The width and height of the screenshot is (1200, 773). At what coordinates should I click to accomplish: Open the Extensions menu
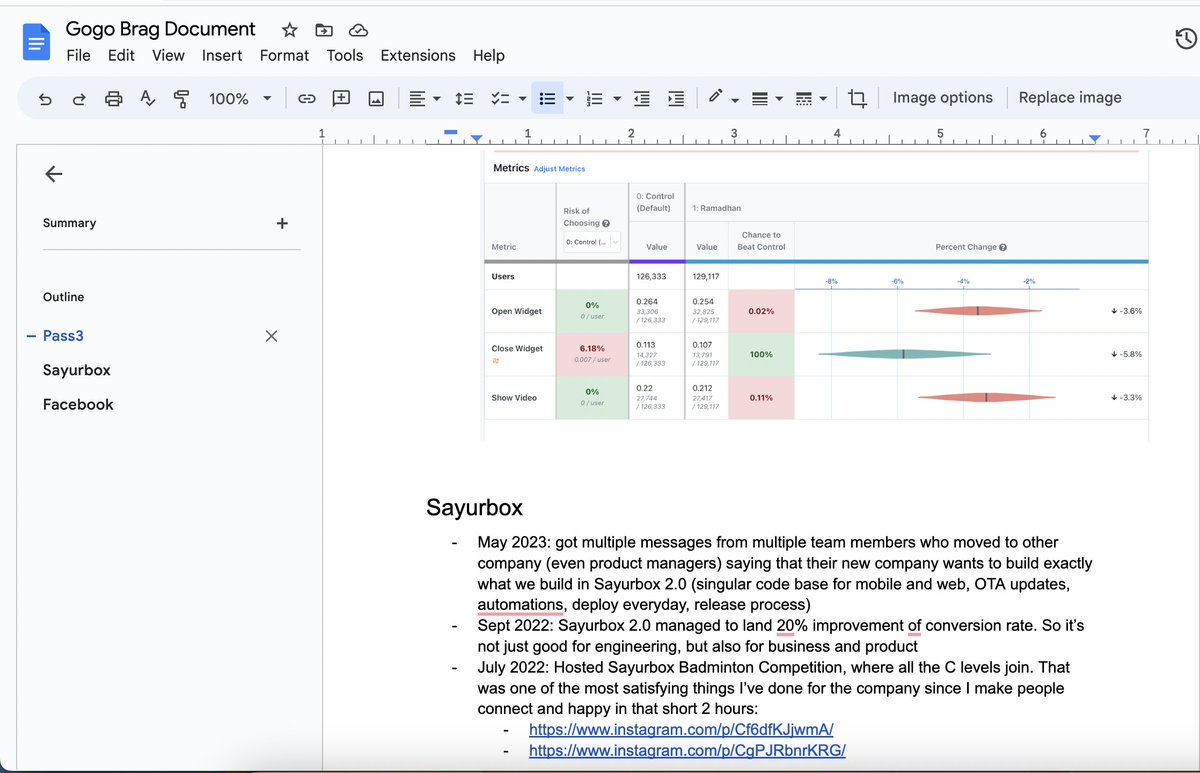point(418,56)
